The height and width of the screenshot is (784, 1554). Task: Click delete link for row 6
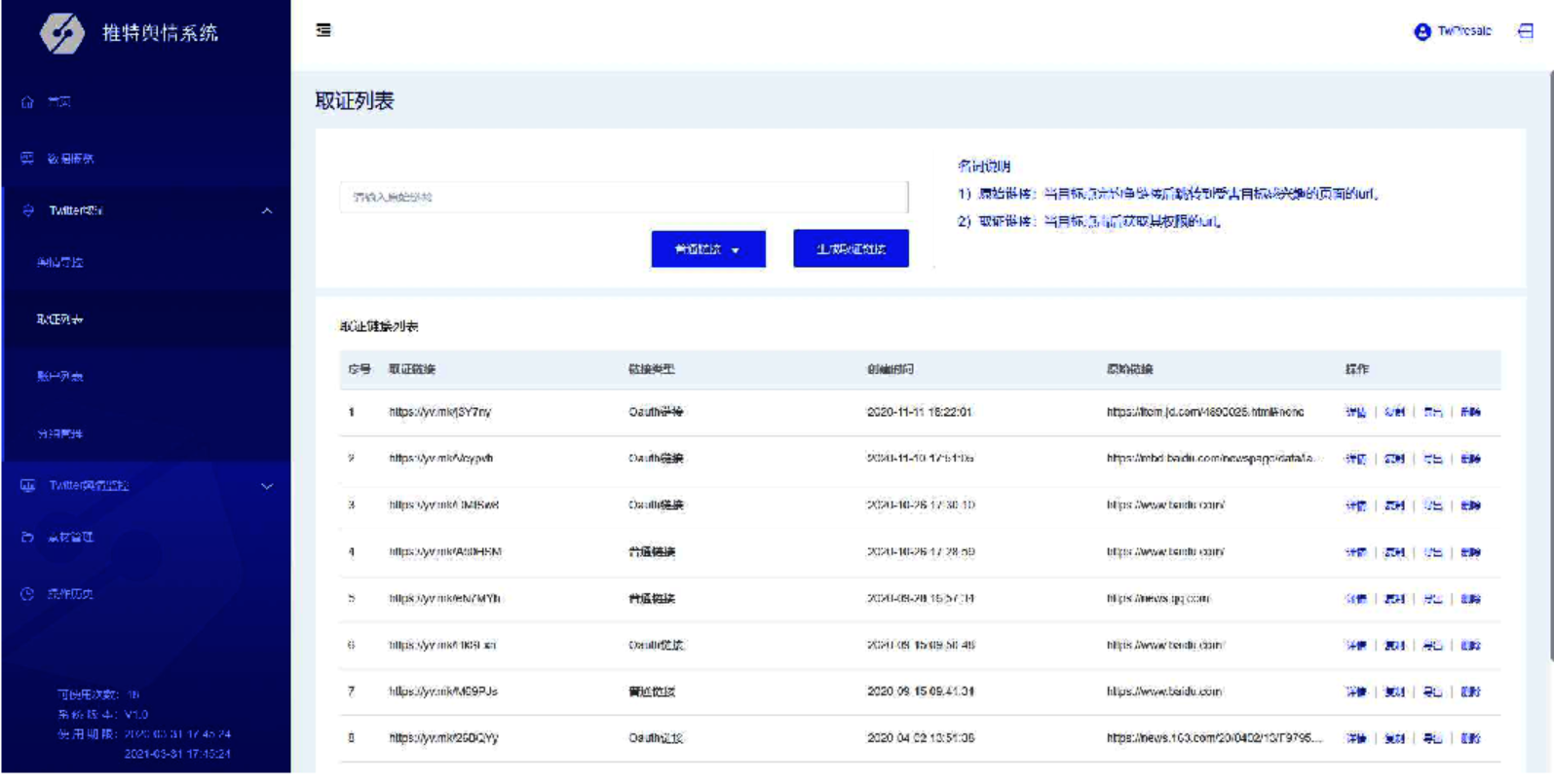(x=1470, y=645)
